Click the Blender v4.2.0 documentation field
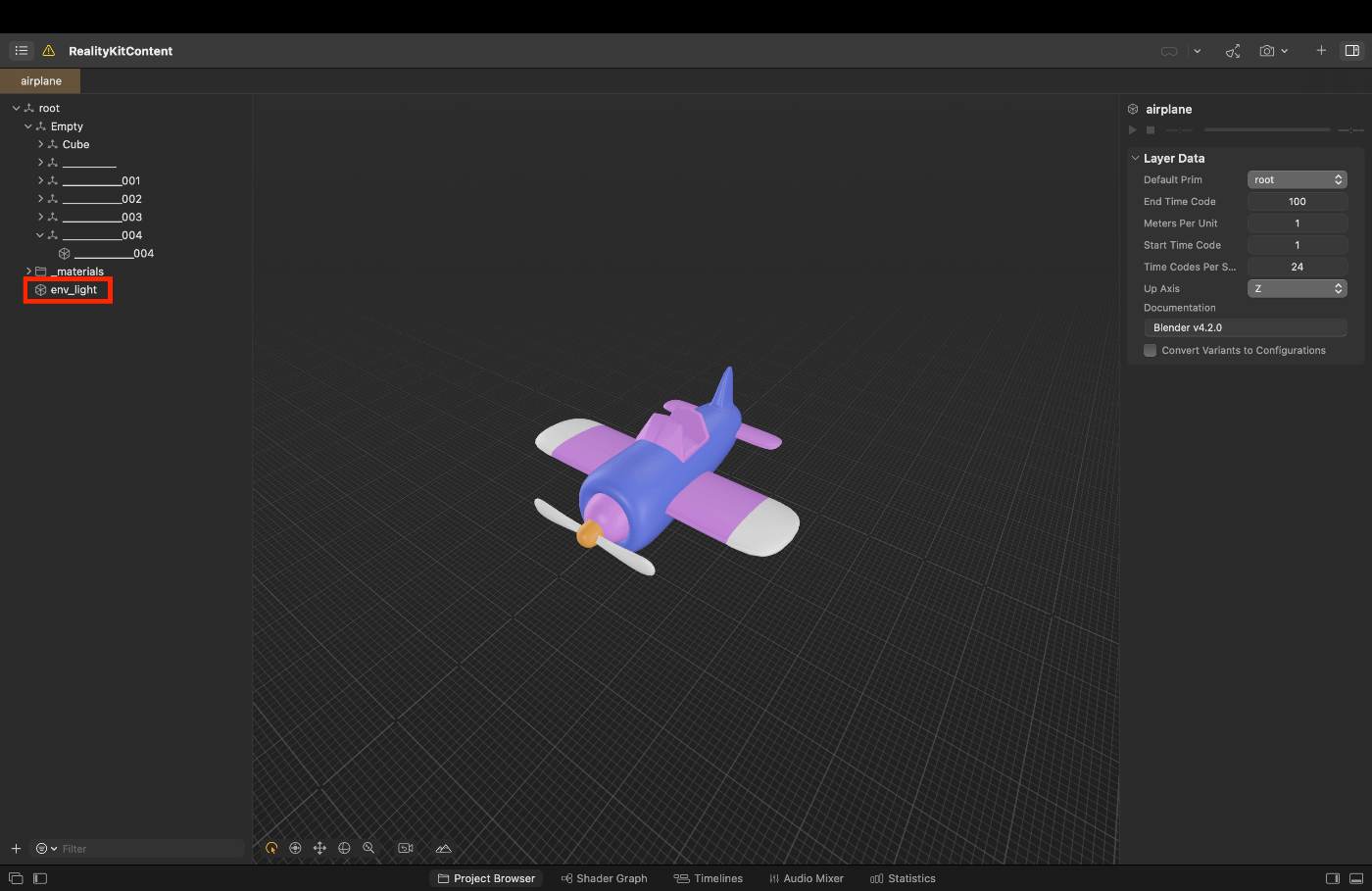The height and width of the screenshot is (891, 1372). point(1246,327)
